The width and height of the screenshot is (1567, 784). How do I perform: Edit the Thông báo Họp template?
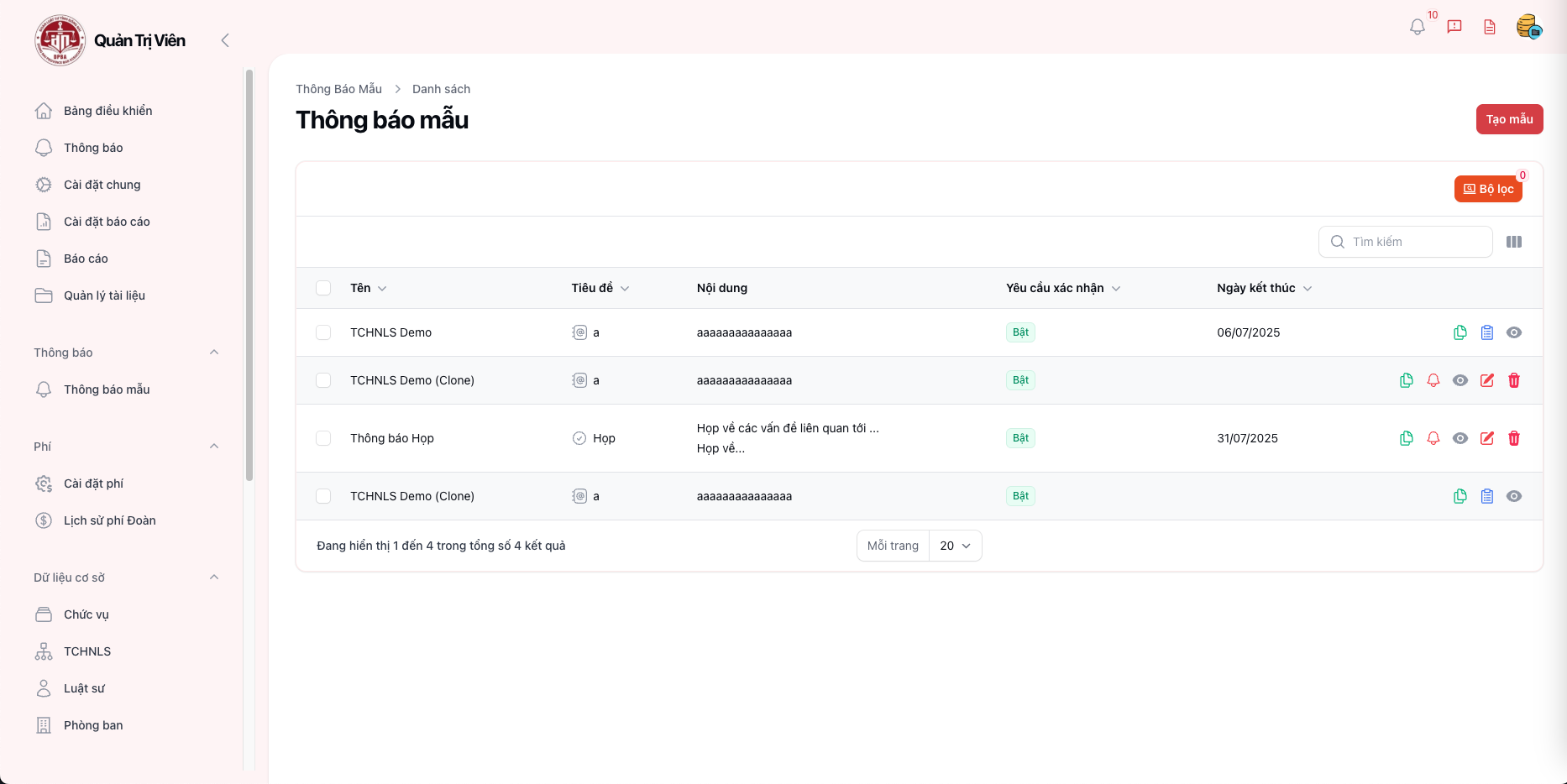(1487, 438)
